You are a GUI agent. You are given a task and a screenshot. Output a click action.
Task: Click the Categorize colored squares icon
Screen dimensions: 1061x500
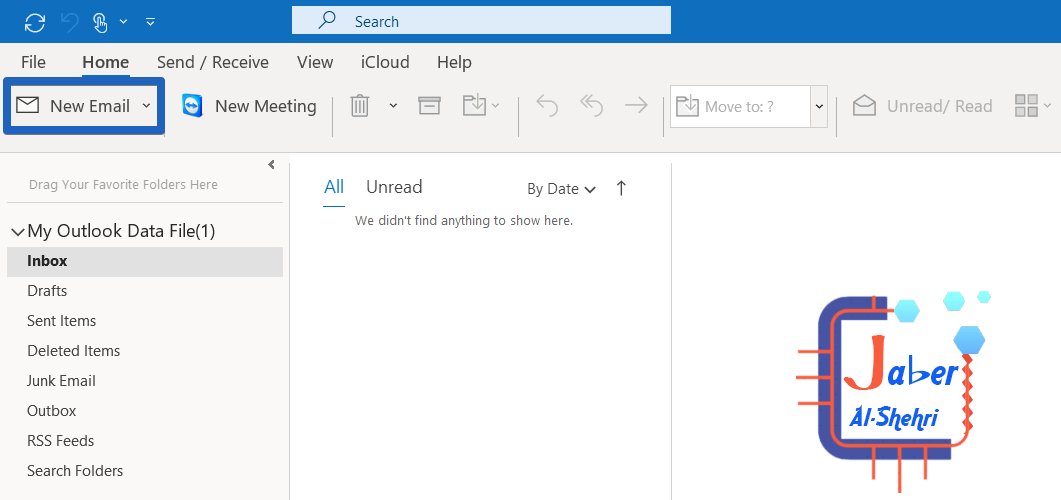pos(1026,106)
